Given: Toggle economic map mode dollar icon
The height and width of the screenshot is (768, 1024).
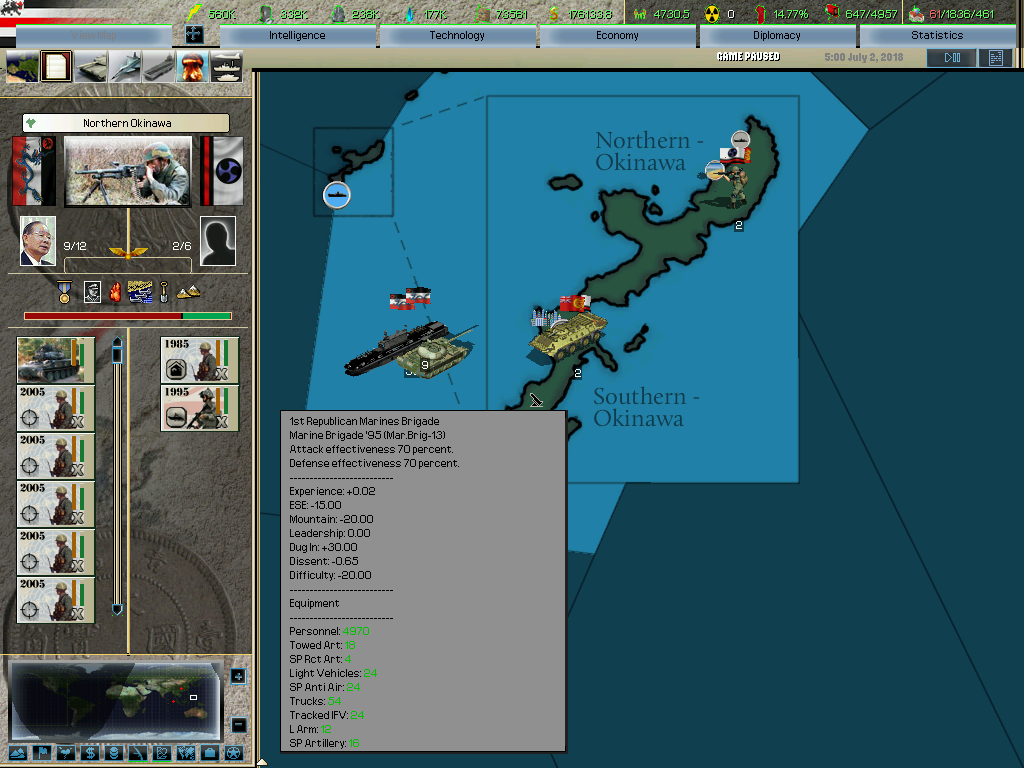Looking at the screenshot, I should [91, 753].
